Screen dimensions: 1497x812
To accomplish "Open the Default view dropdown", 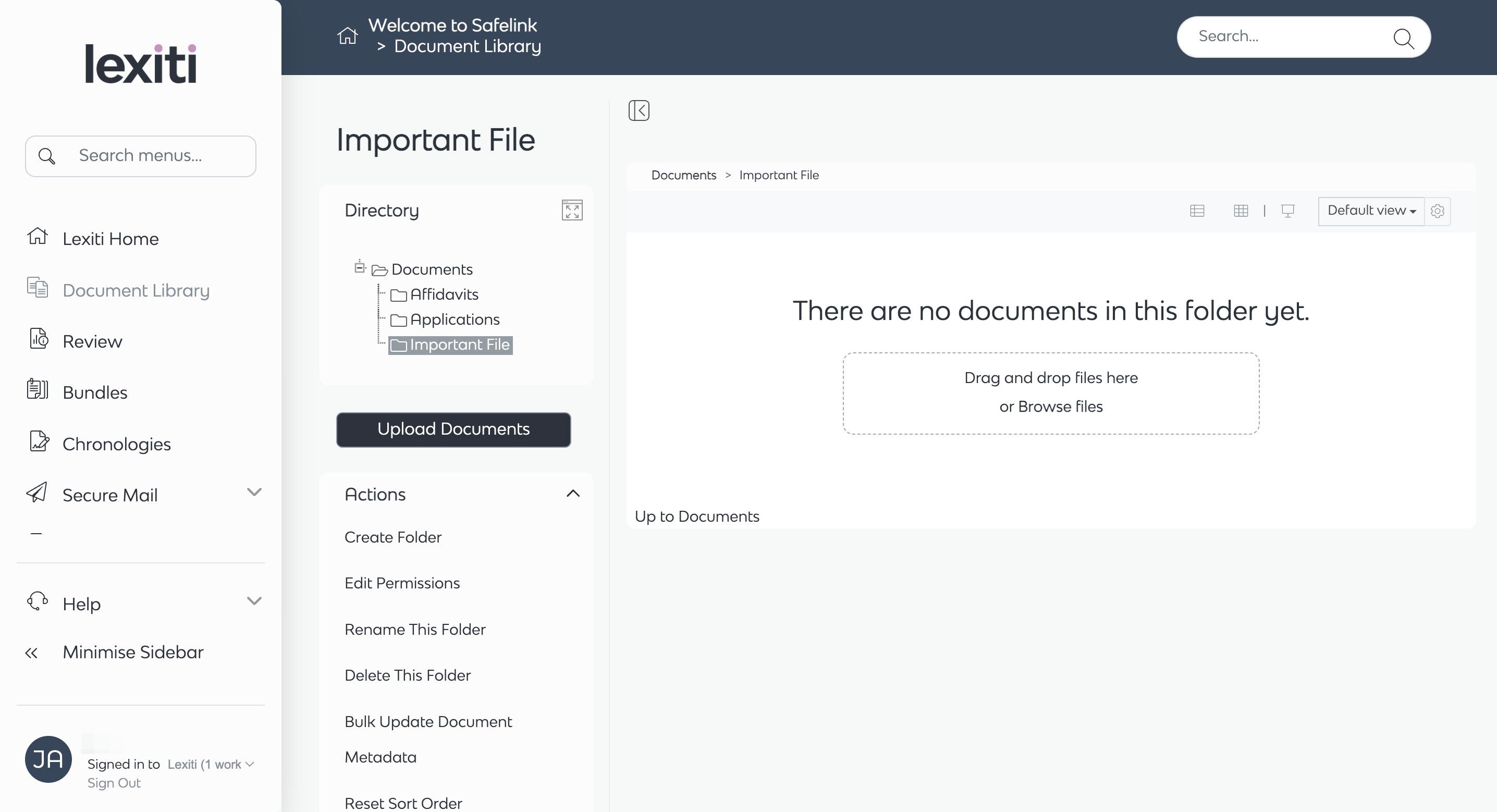I will (x=1371, y=211).
